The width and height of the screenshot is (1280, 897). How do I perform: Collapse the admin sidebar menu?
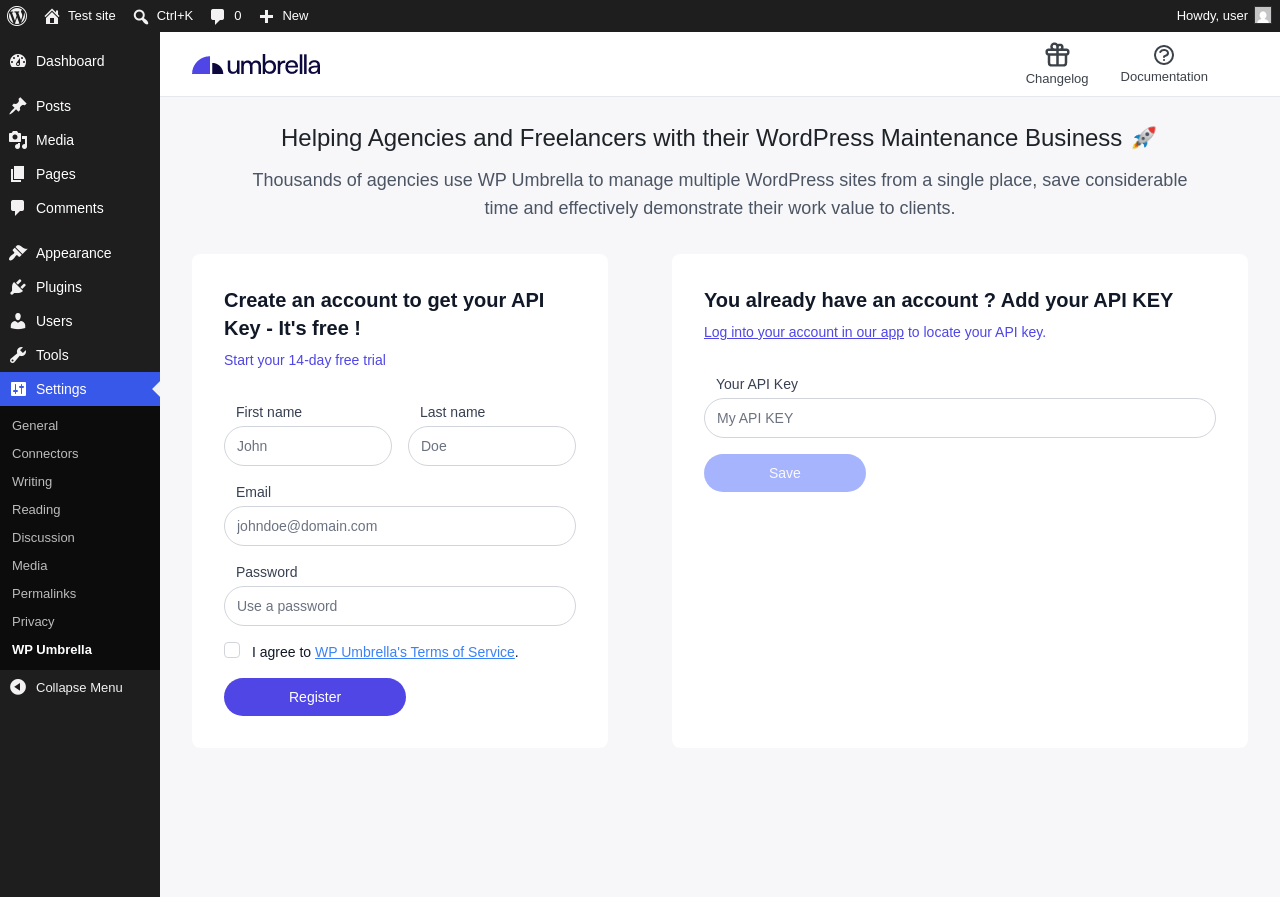(x=80, y=687)
